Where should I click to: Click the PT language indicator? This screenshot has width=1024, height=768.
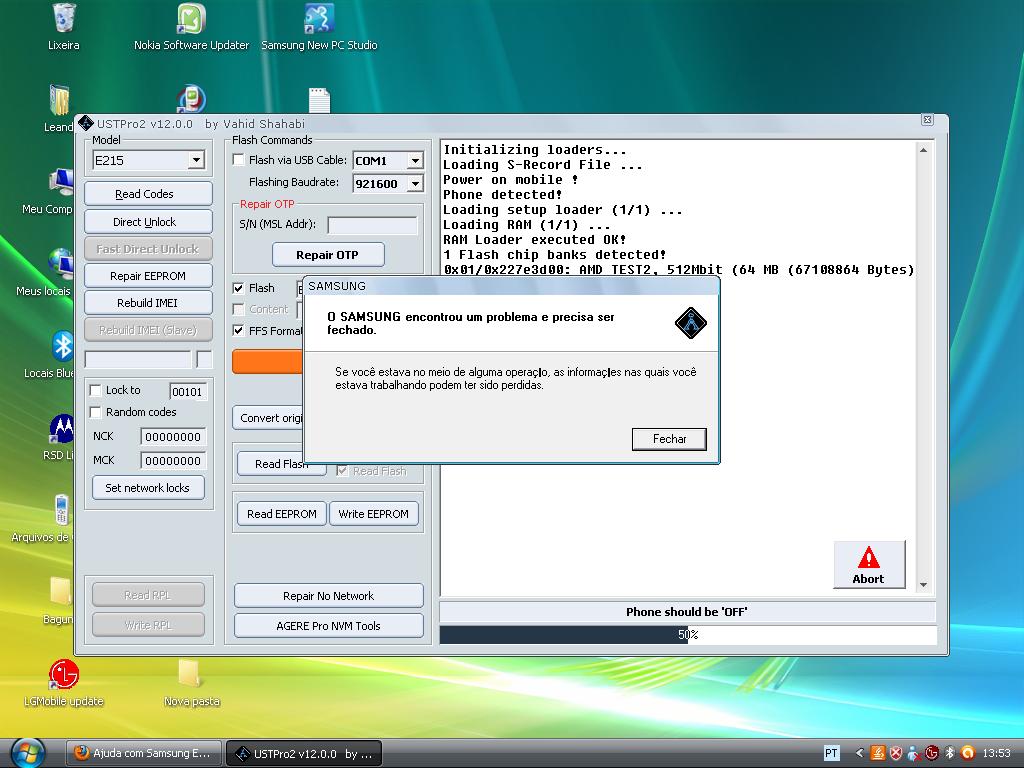pos(831,753)
